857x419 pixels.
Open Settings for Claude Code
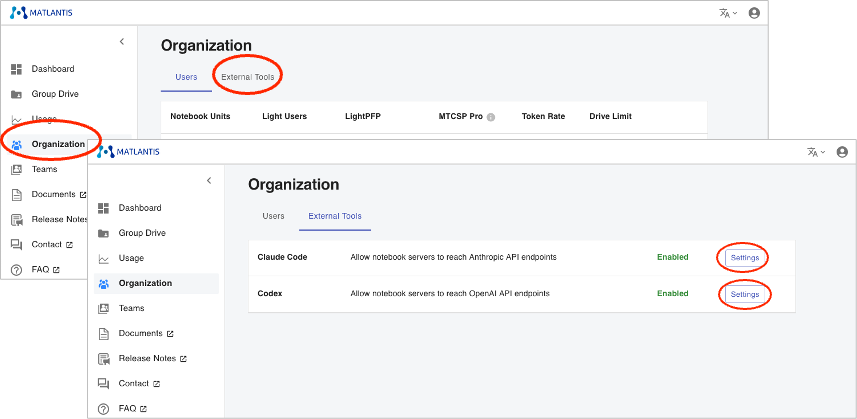pos(745,258)
